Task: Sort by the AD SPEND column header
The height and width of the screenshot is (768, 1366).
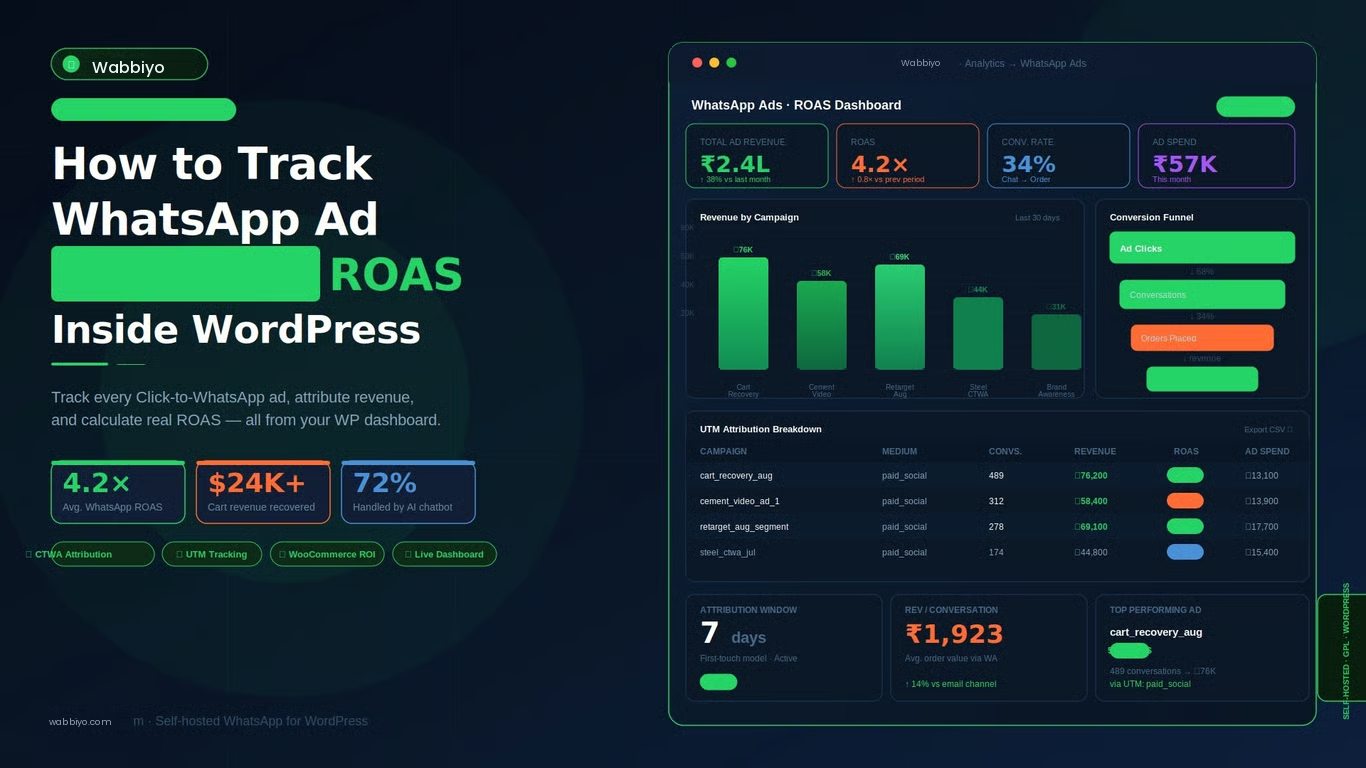Action: [1267, 452]
